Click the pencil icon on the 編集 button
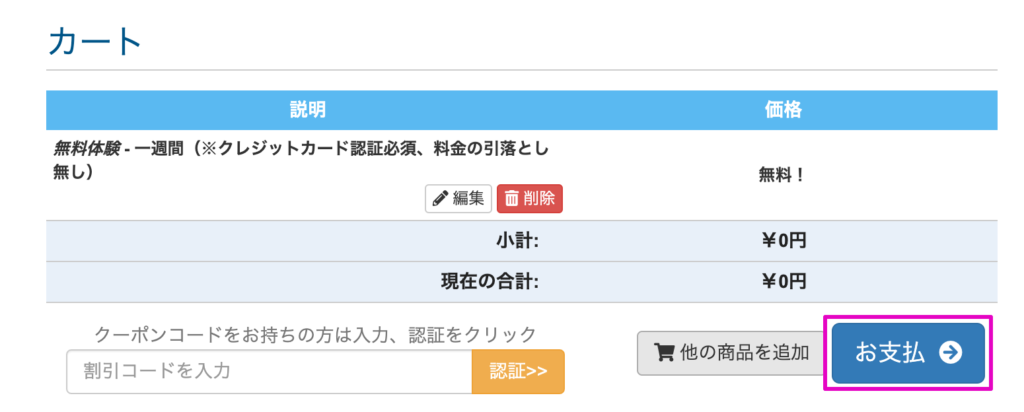1024x412 pixels. pos(439,199)
